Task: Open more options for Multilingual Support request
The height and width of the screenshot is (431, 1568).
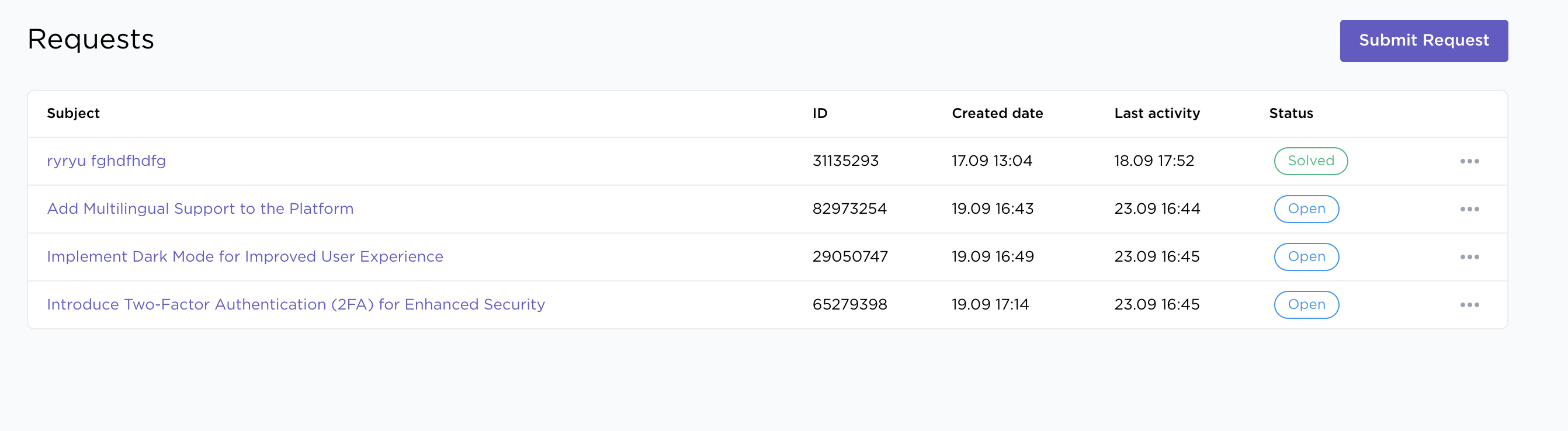Action: pos(1469,209)
